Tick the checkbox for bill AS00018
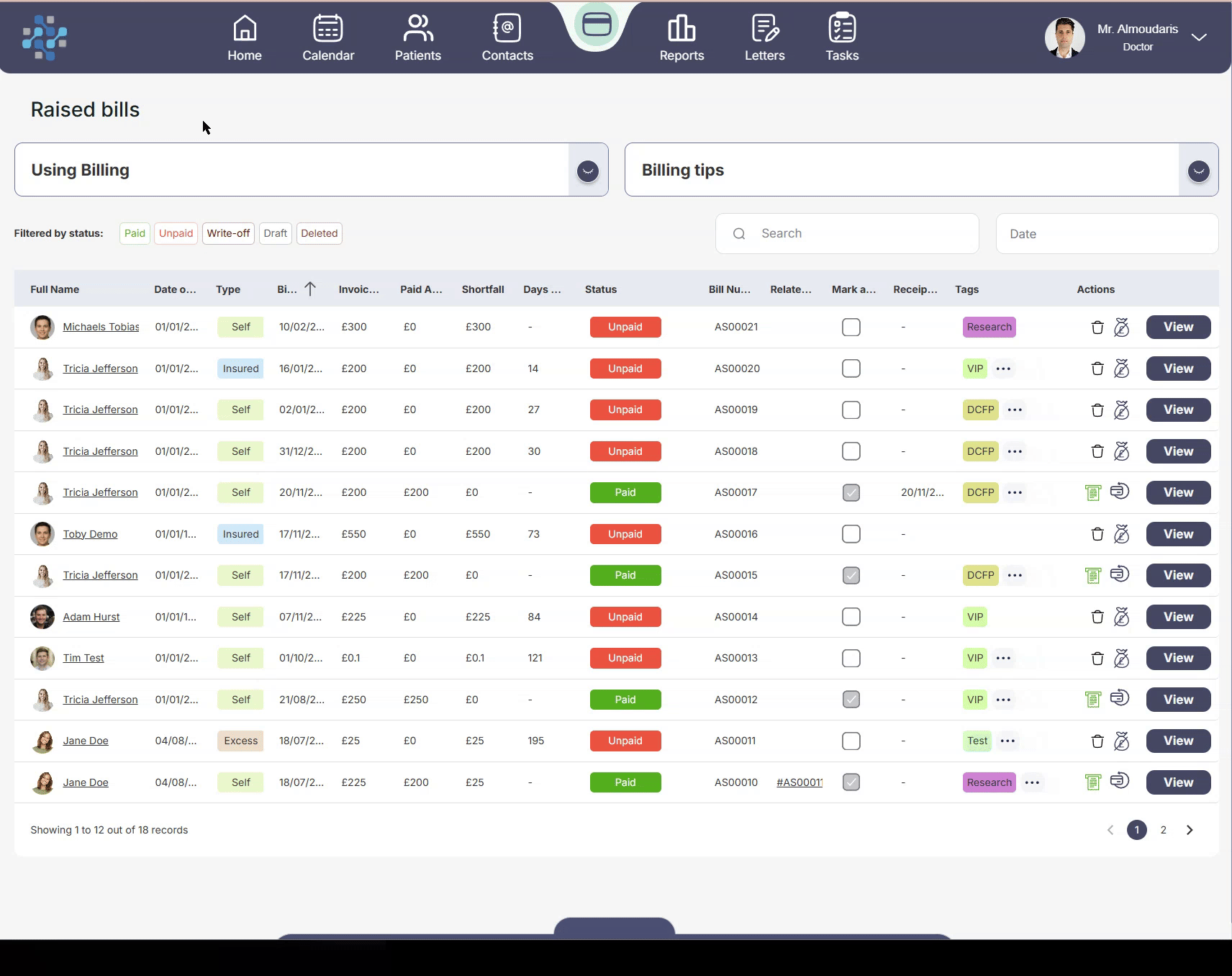 point(851,451)
